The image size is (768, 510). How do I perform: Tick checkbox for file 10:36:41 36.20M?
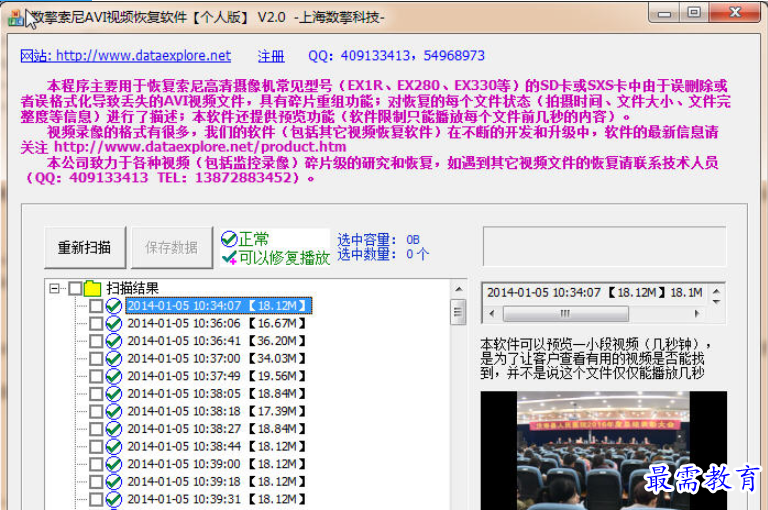point(96,341)
